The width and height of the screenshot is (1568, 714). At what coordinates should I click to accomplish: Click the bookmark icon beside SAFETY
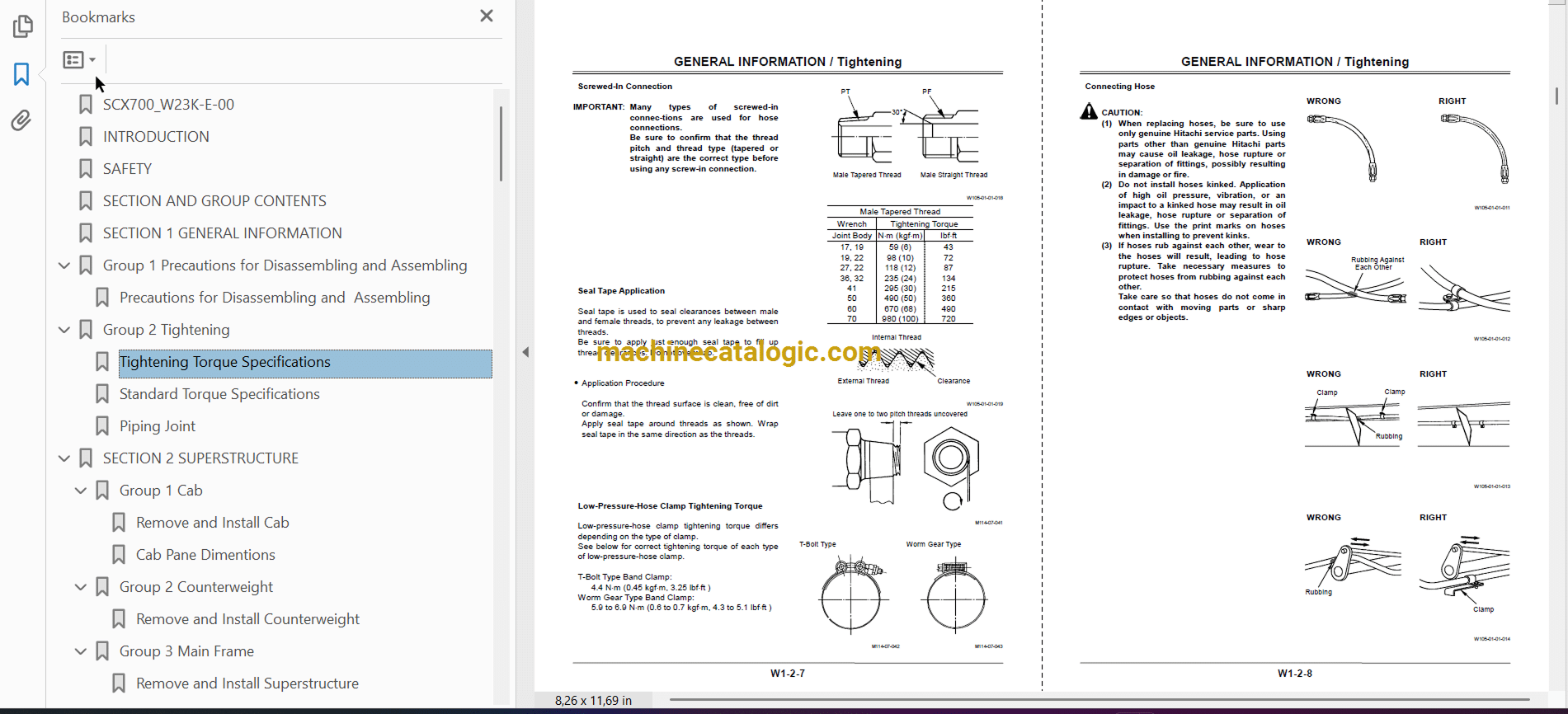[86, 169]
